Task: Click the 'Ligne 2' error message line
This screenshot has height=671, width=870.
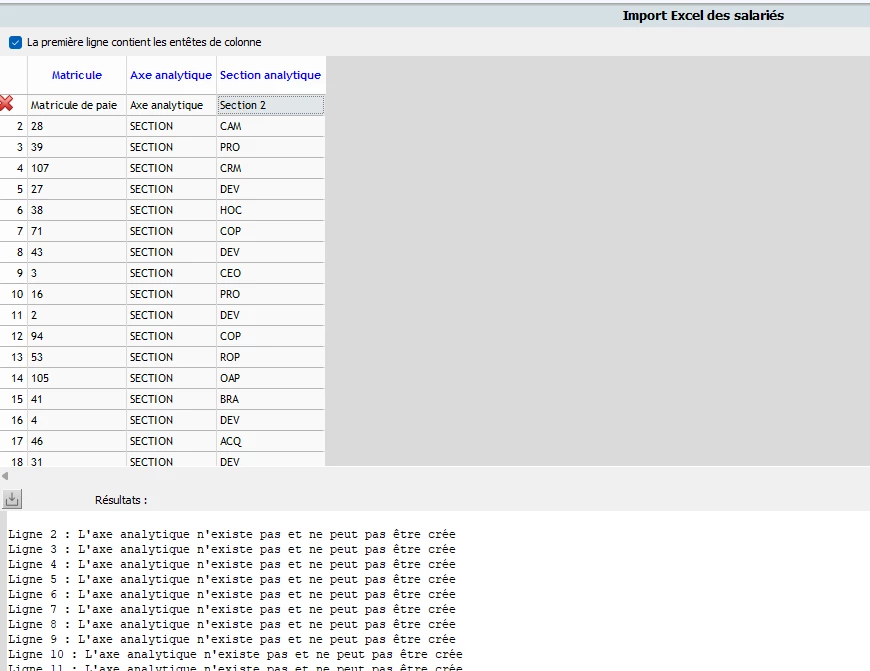Action: [x=231, y=534]
